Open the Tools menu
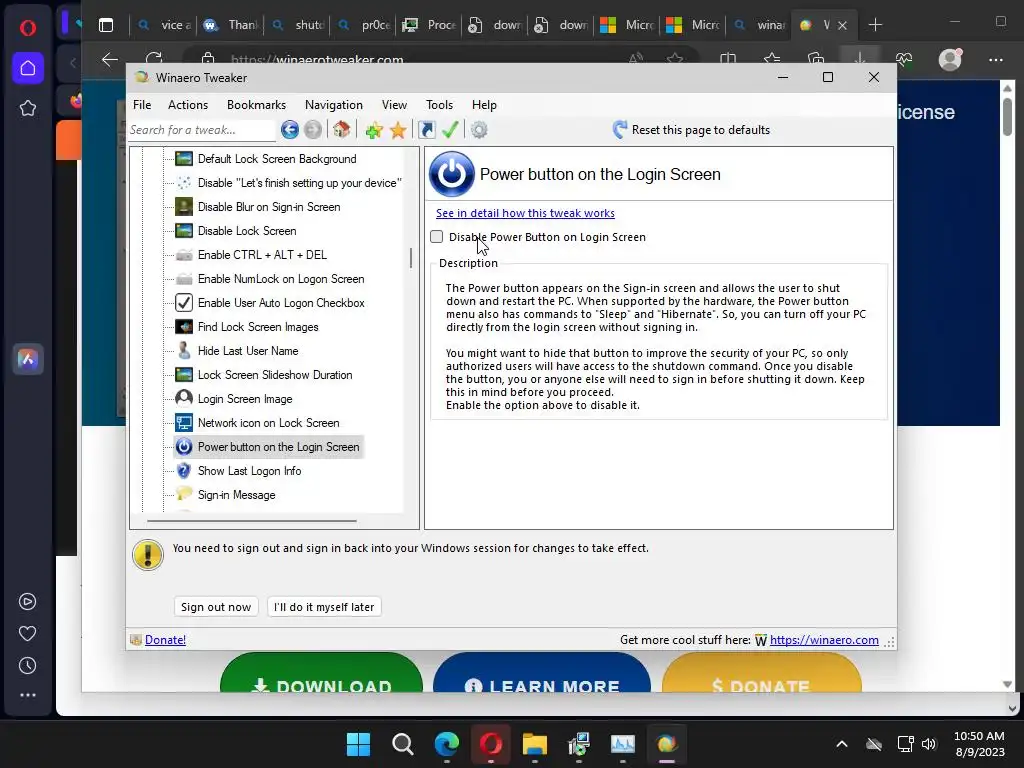Image resolution: width=1024 pixels, height=768 pixels. [440, 105]
